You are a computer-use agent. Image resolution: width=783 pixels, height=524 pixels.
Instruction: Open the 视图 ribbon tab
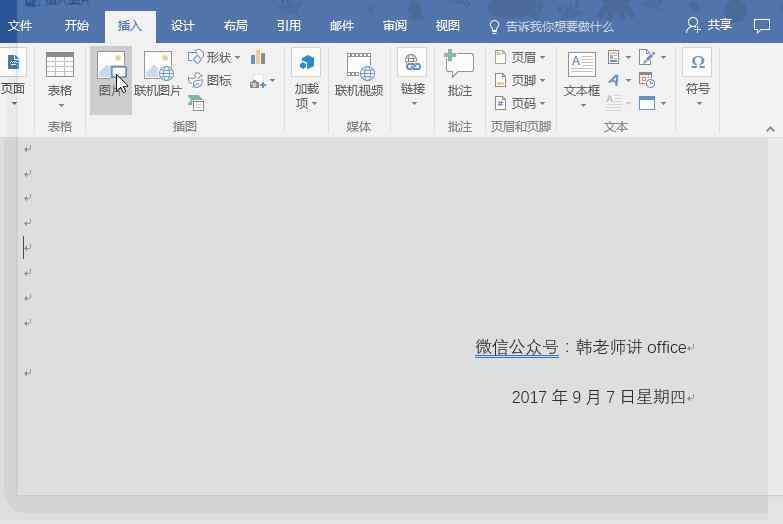pos(448,25)
